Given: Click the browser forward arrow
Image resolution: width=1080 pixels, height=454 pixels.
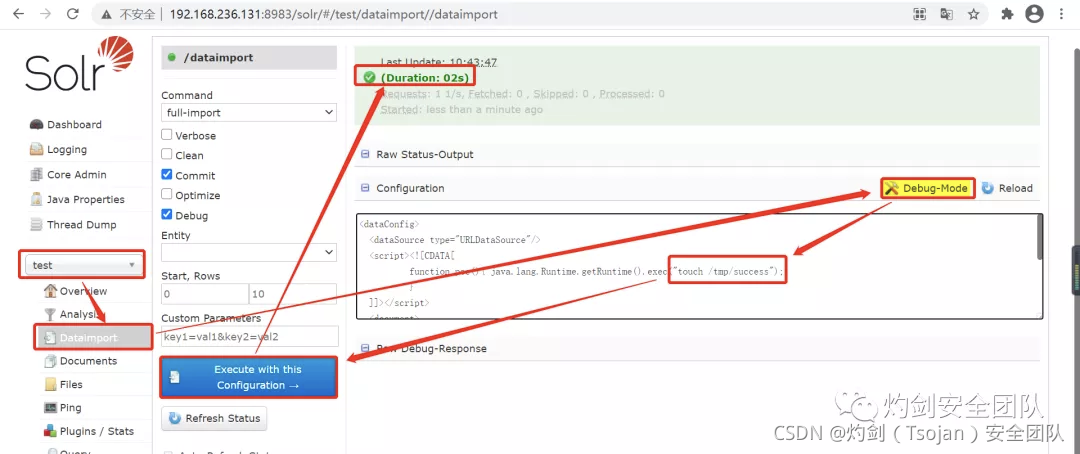Looking at the screenshot, I should pos(45,14).
